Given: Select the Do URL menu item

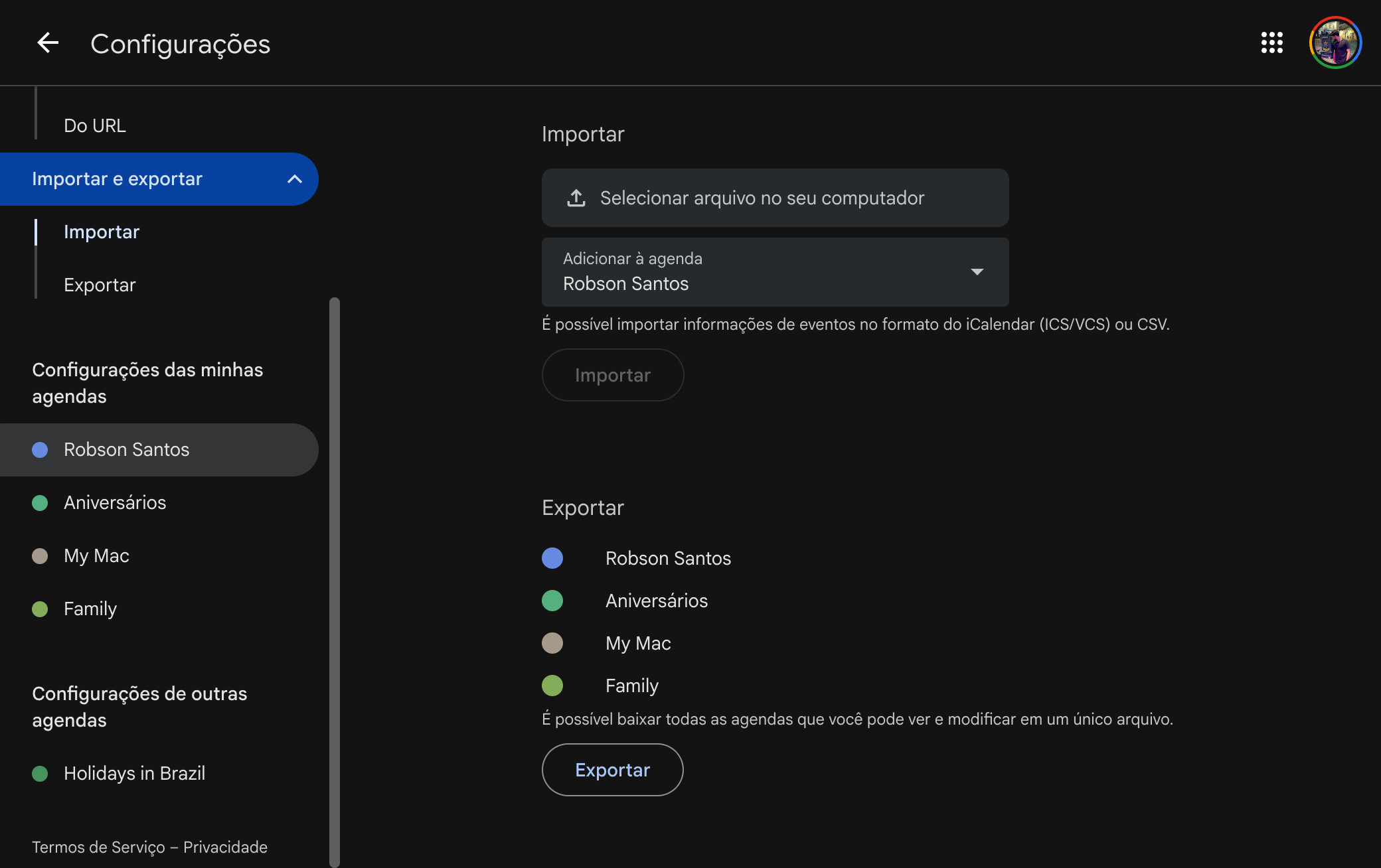Looking at the screenshot, I should tap(95, 125).
